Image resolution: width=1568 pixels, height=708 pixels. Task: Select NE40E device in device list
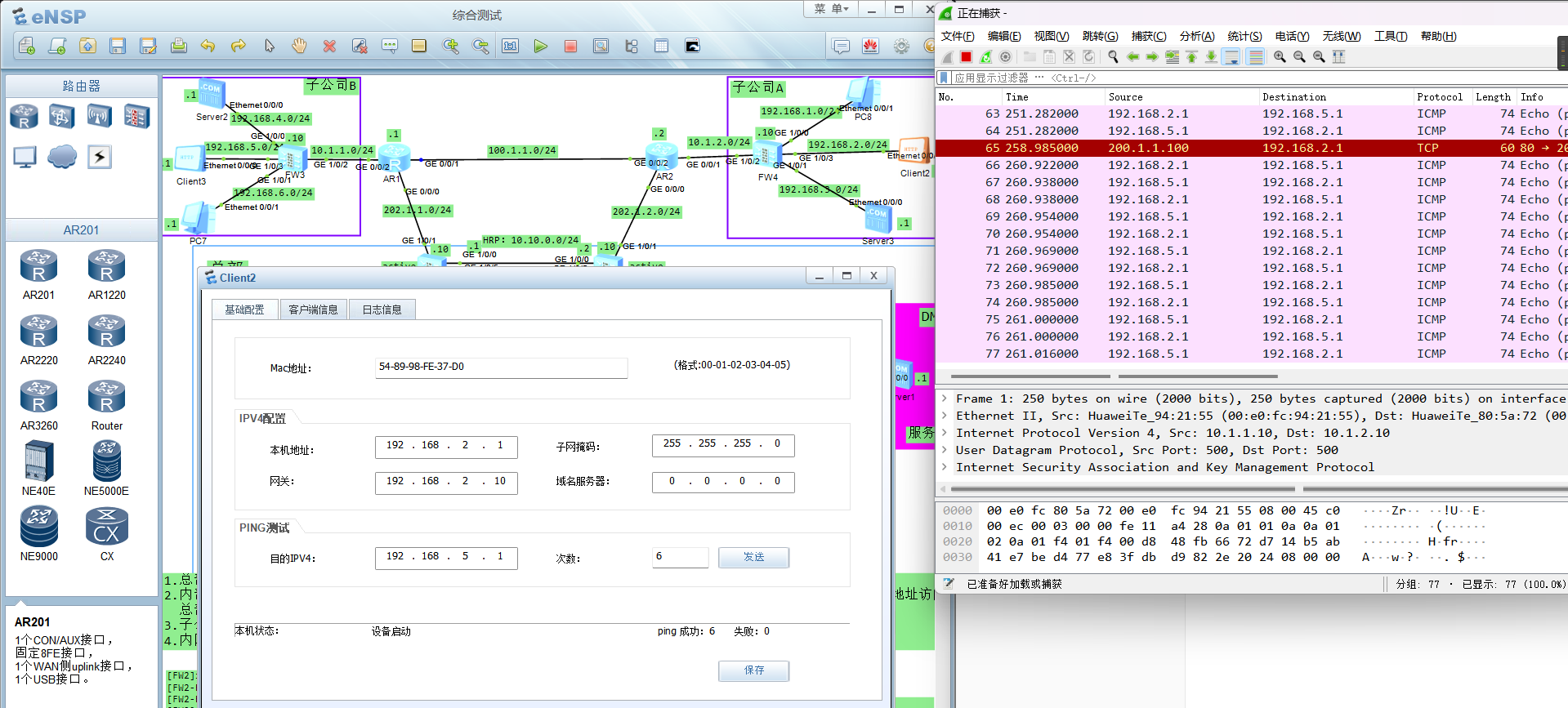click(x=38, y=469)
